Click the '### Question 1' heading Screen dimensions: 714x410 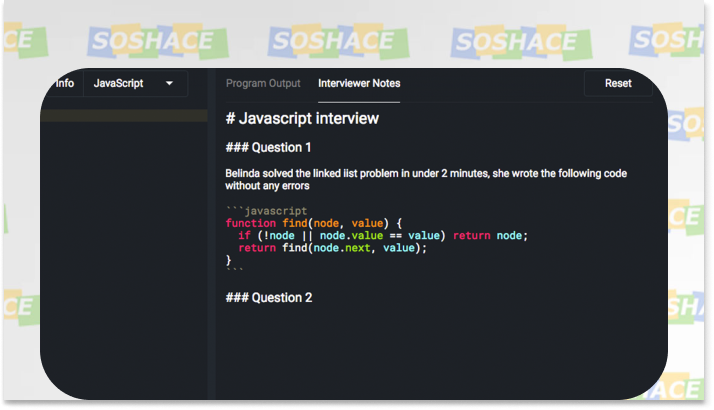268,148
